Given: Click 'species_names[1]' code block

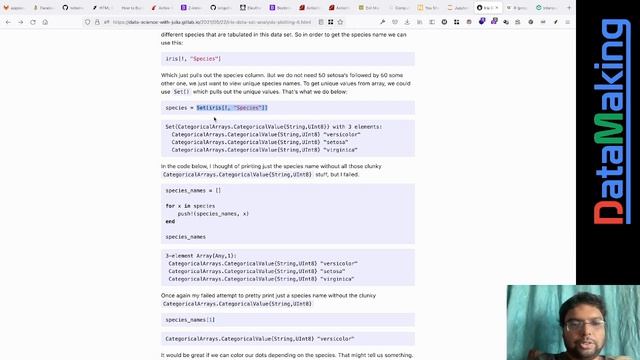Looking at the screenshot, I should pos(288,320).
